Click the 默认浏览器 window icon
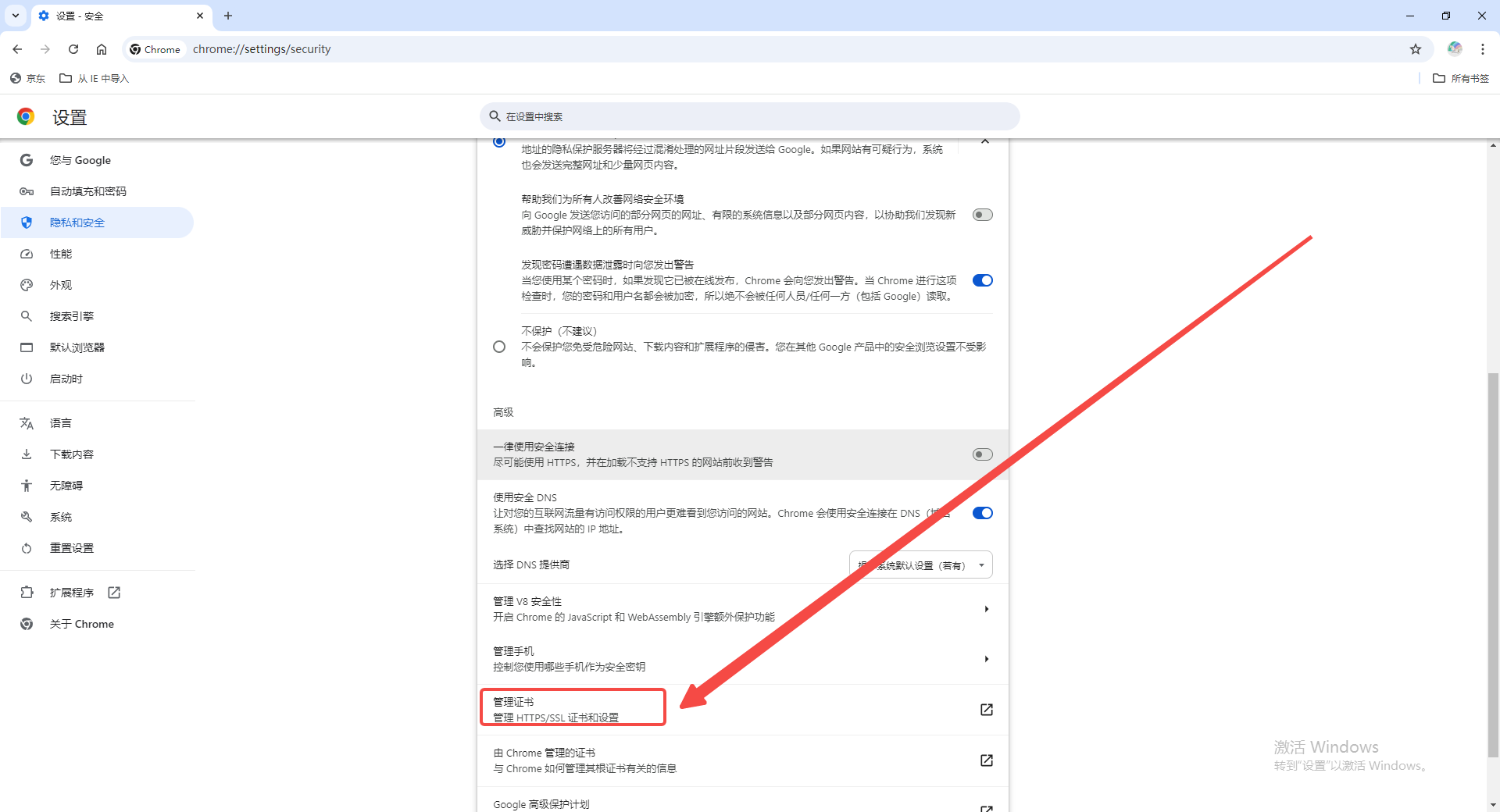The width and height of the screenshot is (1500, 812). click(x=27, y=347)
